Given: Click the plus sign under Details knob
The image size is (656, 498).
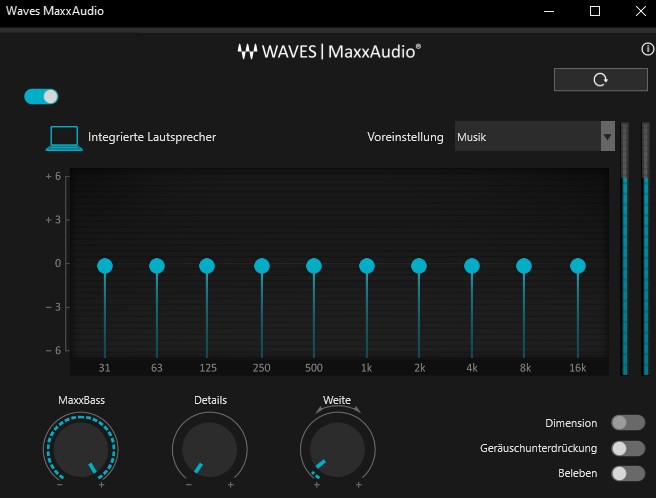Looking at the screenshot, I should click(231, 485).
